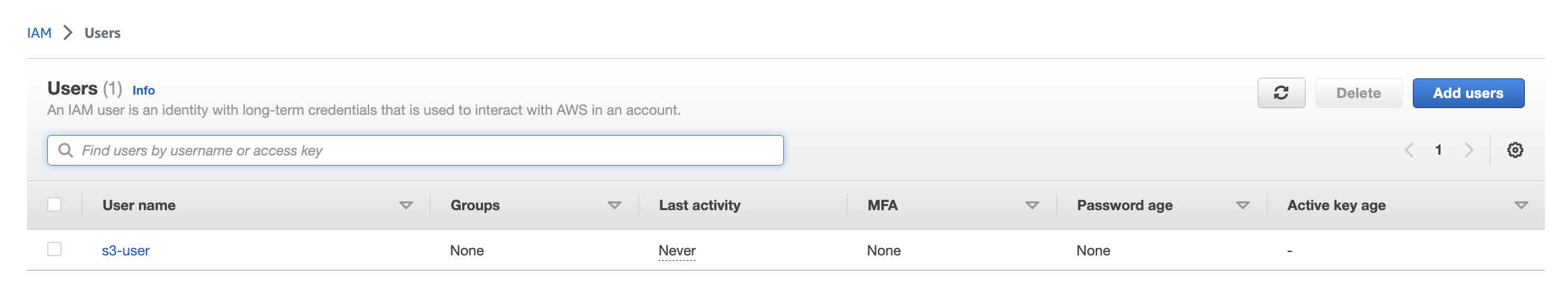Open table preferences gear icon

[x=1515, y=150]
